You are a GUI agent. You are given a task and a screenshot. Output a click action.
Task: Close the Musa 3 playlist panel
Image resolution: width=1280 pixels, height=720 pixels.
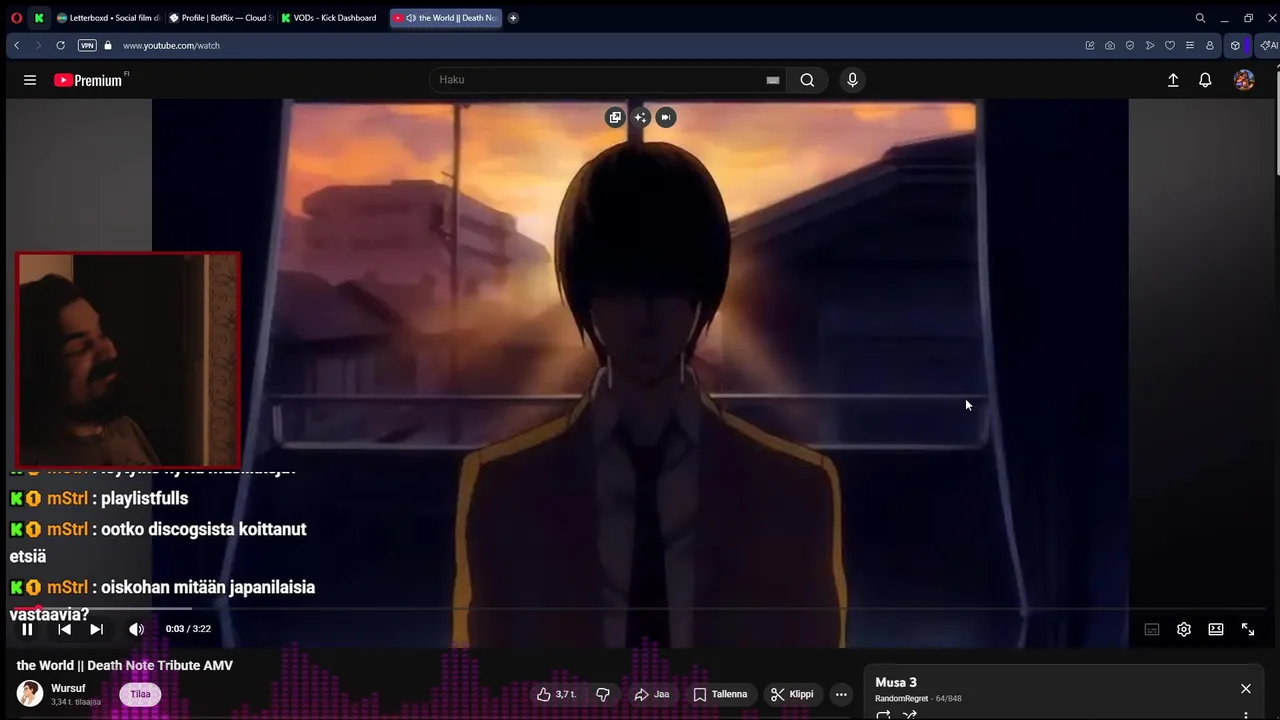(x=1246, y=688)
